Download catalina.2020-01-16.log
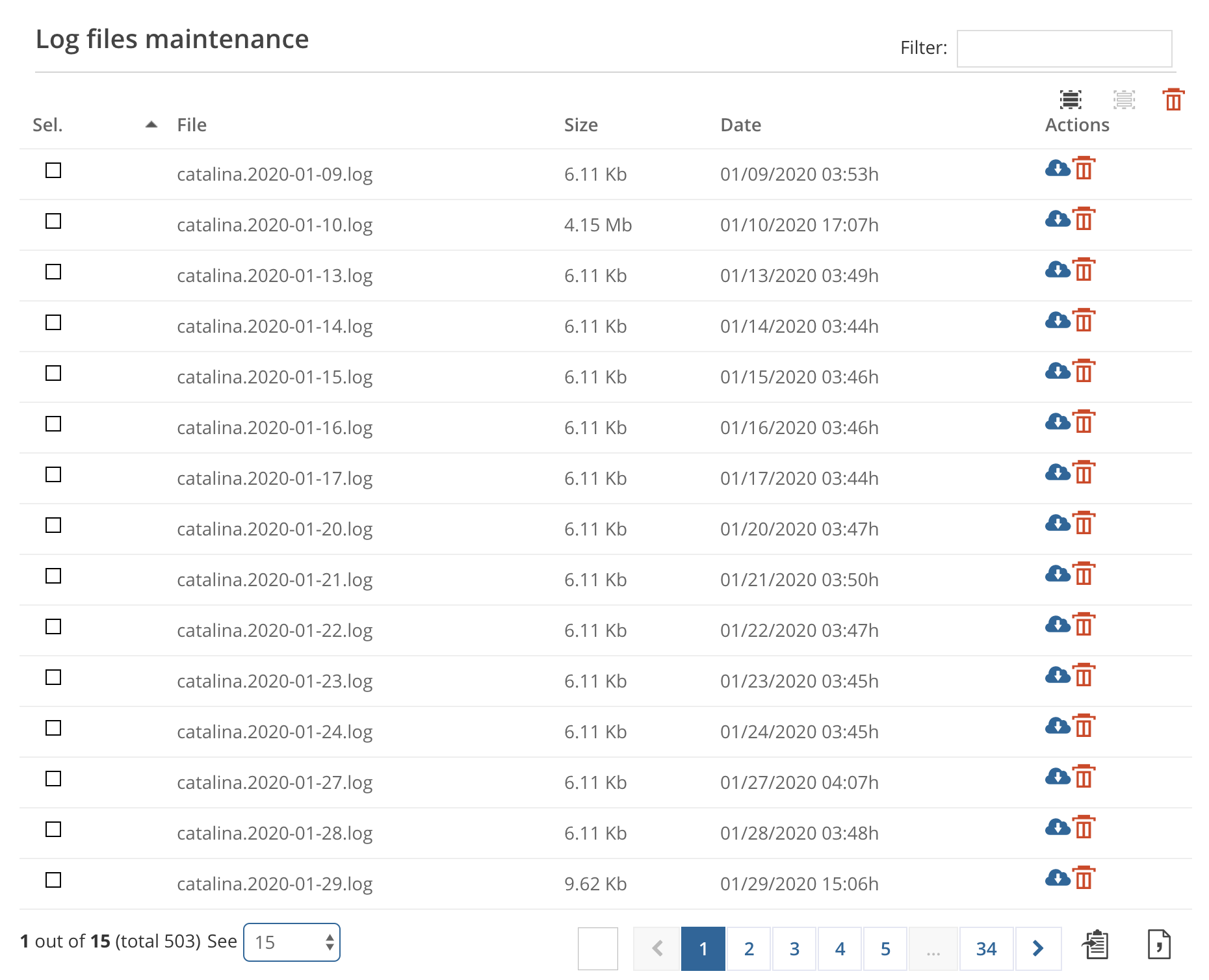 pyautogui.click(x=1058, y=422)
